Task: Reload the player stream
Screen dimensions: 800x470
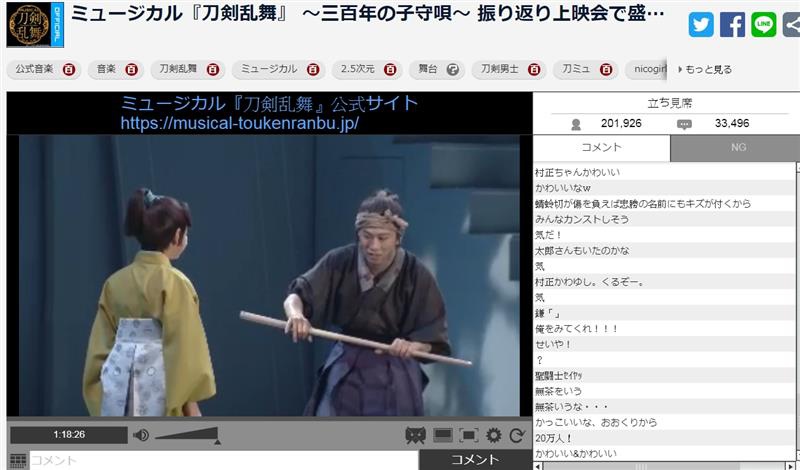Action: click(517, 435)
